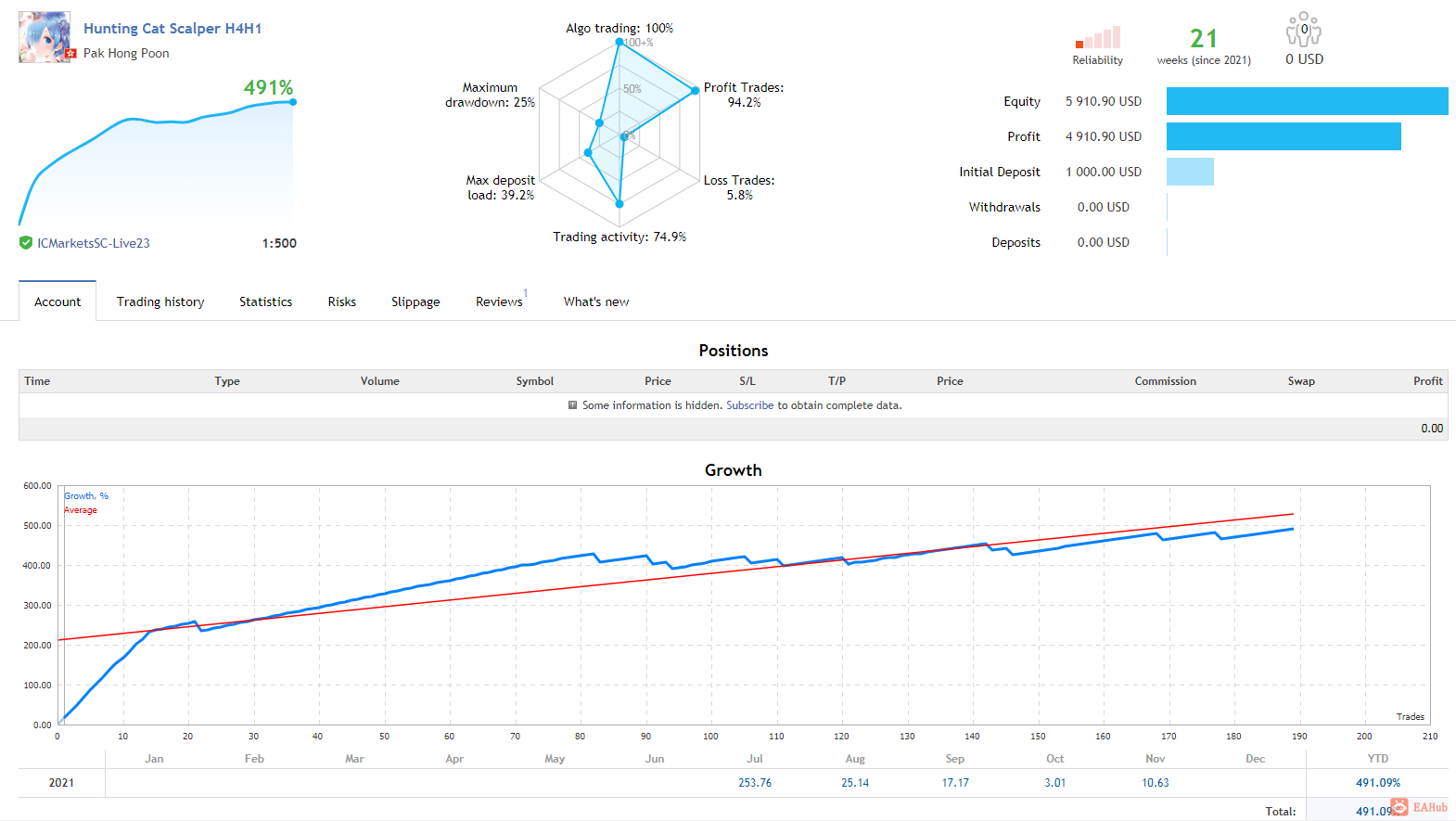Click the Subscribe link in Positions
The width and height of the screenshot is (1456, 821).
[749, 405]
